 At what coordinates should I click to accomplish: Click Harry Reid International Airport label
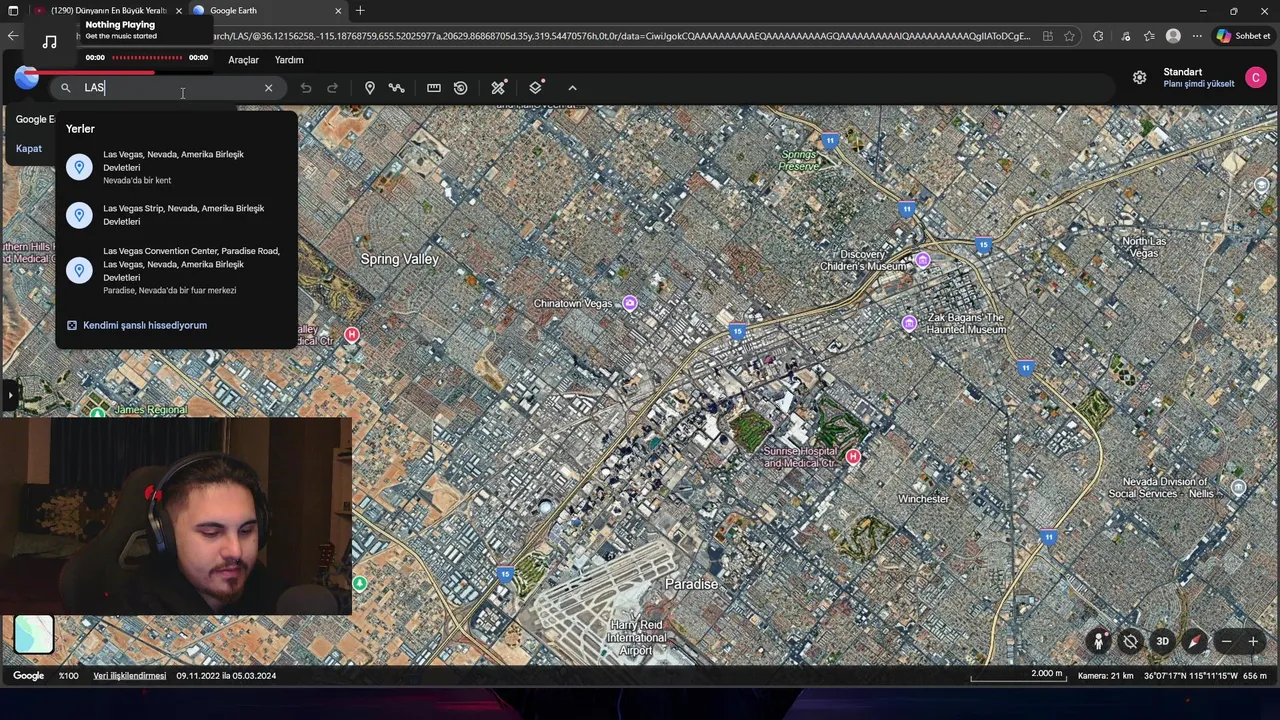tap(636, 638)
